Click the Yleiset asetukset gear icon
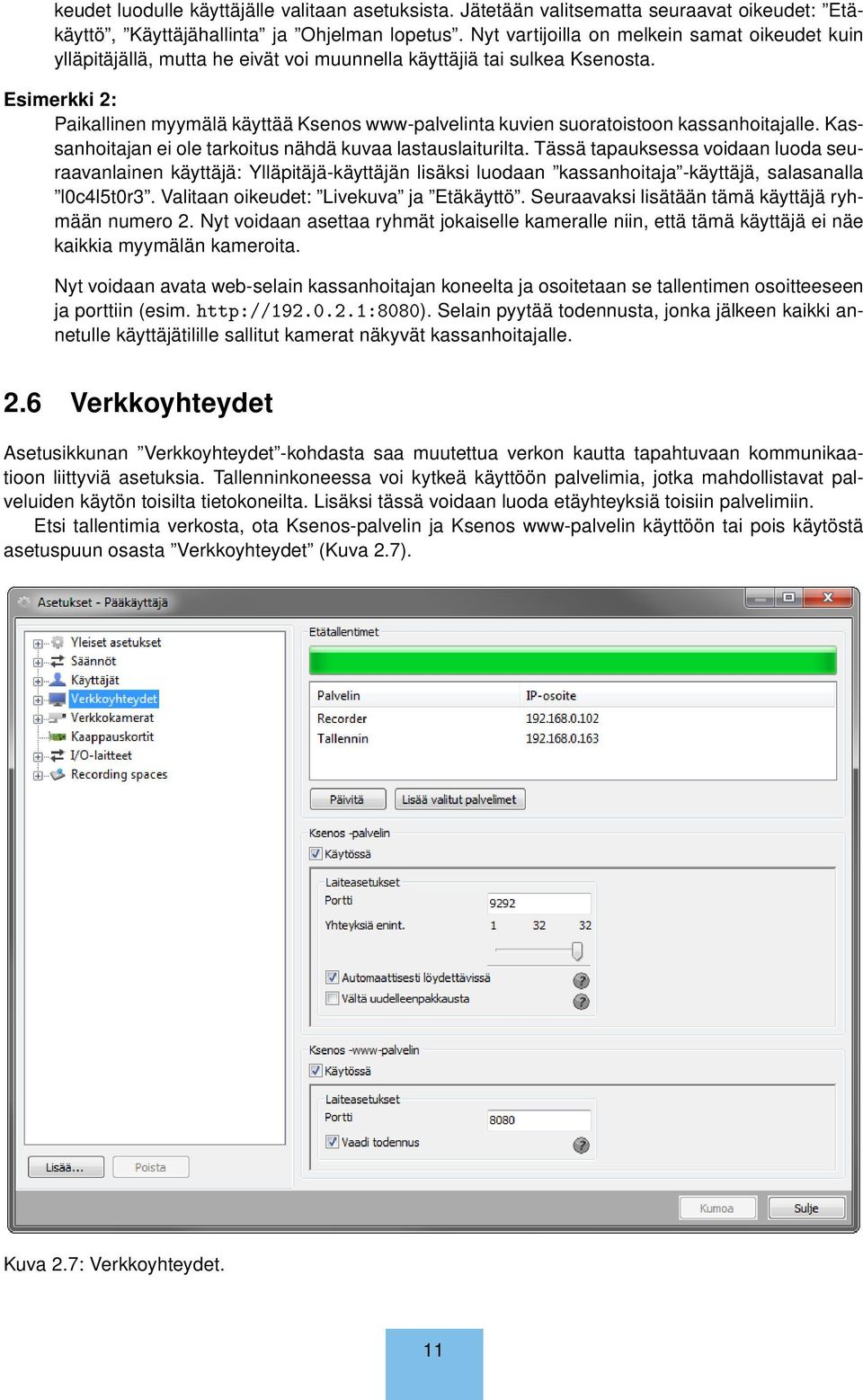 (x=58, y=642)
